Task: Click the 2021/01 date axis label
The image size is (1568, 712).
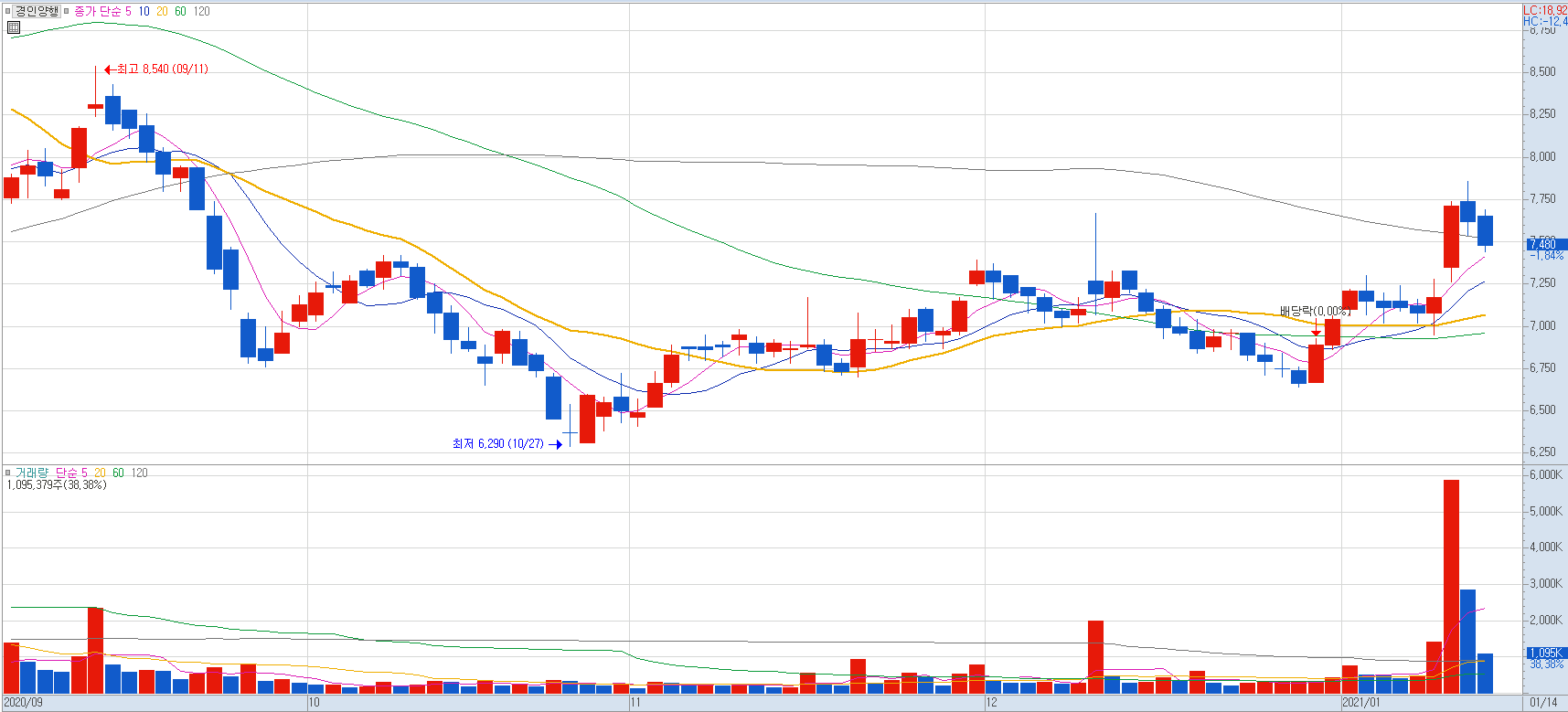Action: 1361,702
